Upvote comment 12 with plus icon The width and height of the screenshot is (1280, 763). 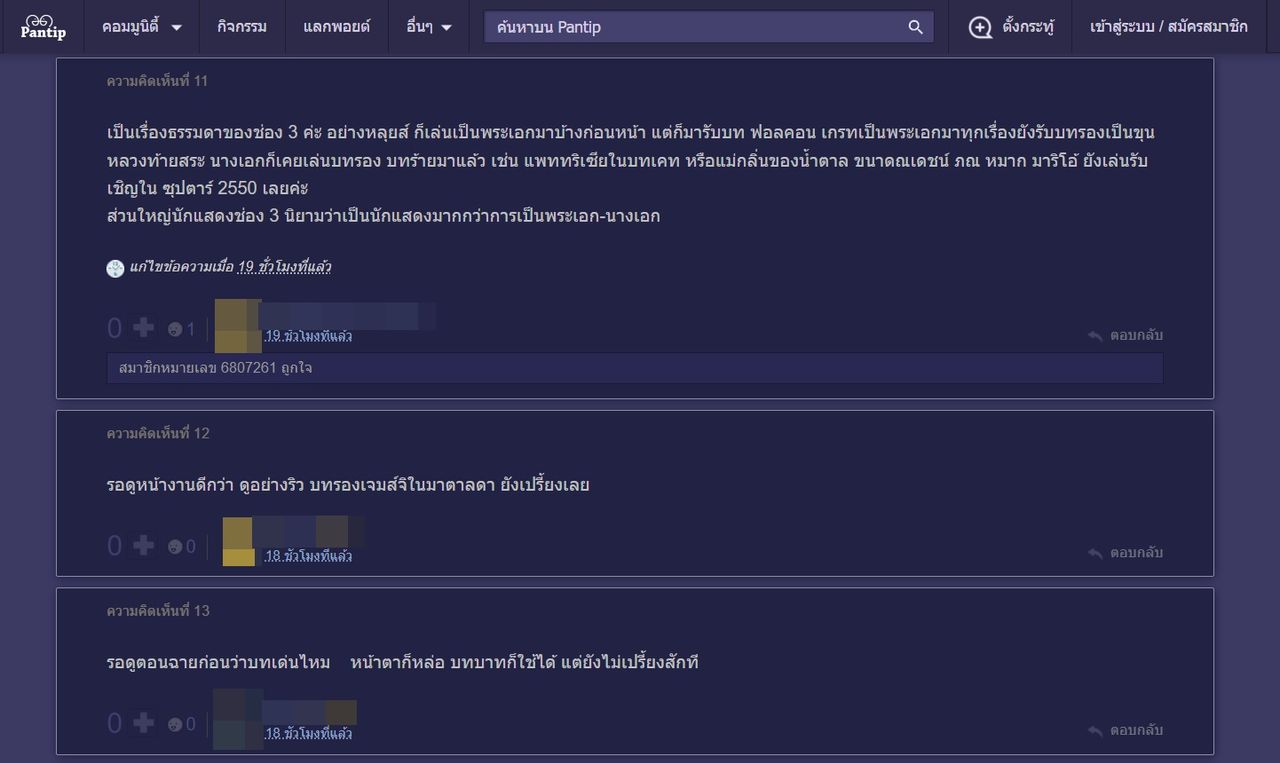144,545
